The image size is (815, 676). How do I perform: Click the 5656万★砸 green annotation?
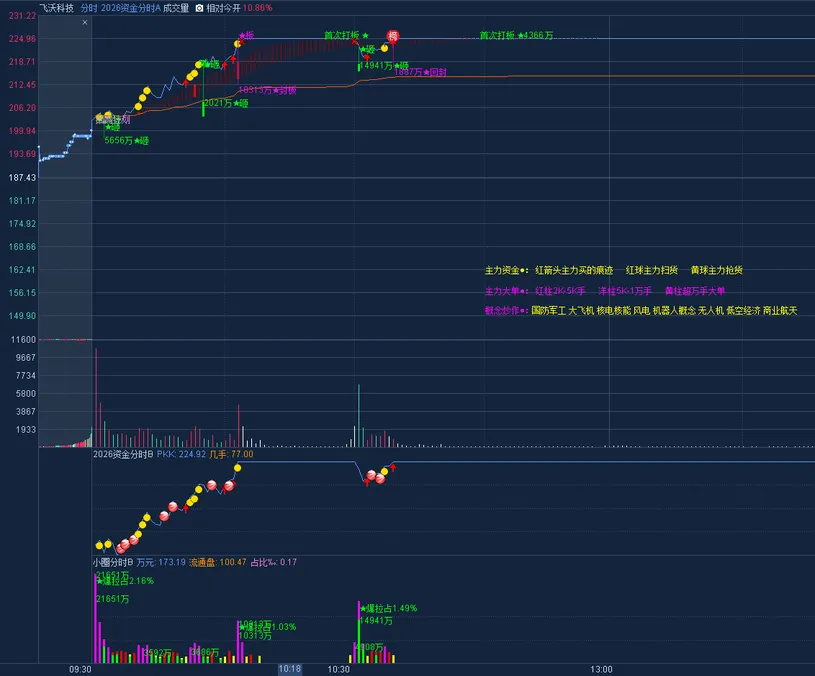pos(126,141)
